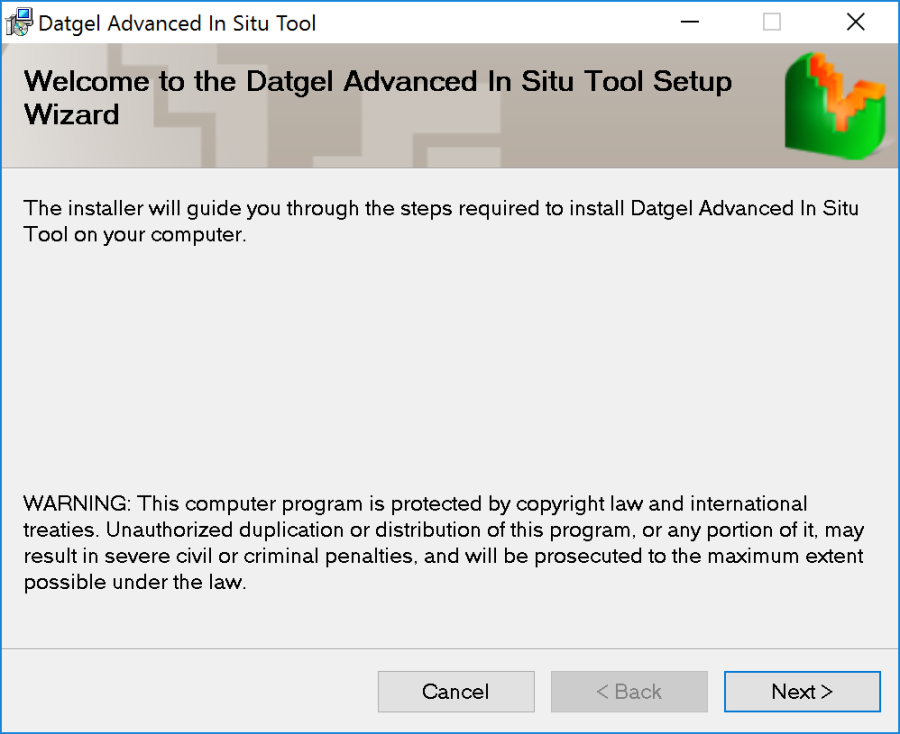Image resolution: width=900 pixels, height=734 pixels.
Task: Click the disabled Back button
Action: [629, 691]
